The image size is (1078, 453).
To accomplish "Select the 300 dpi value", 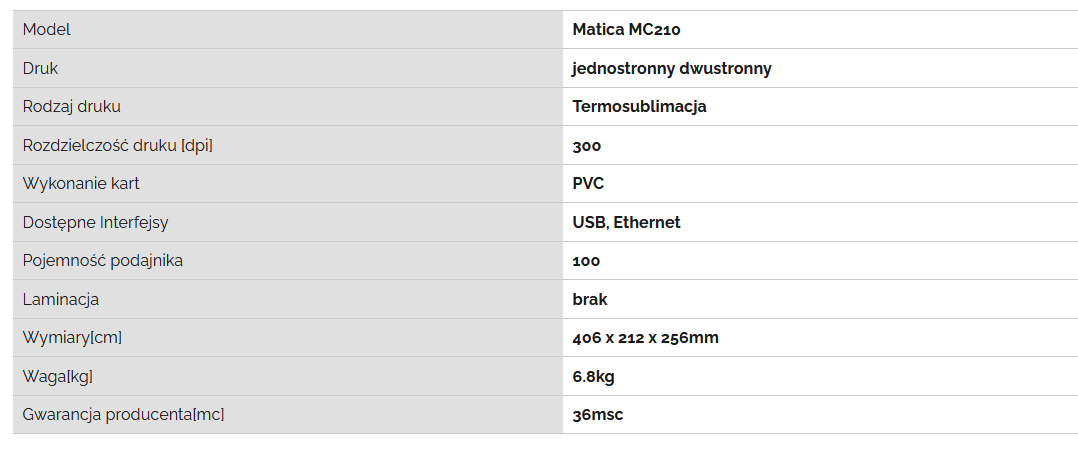I will (586, 145).
